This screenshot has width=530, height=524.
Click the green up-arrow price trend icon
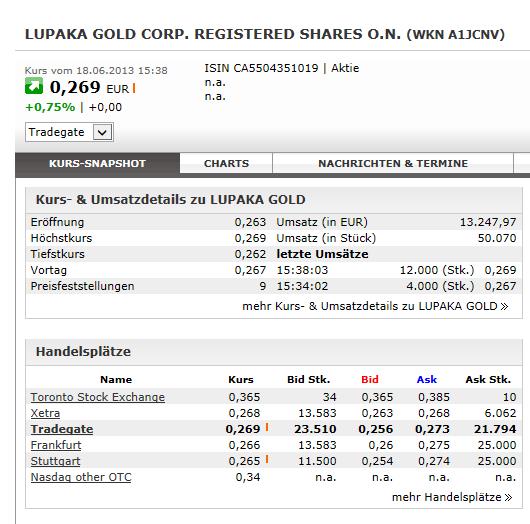pyautogui.click(x=34, y=86)
